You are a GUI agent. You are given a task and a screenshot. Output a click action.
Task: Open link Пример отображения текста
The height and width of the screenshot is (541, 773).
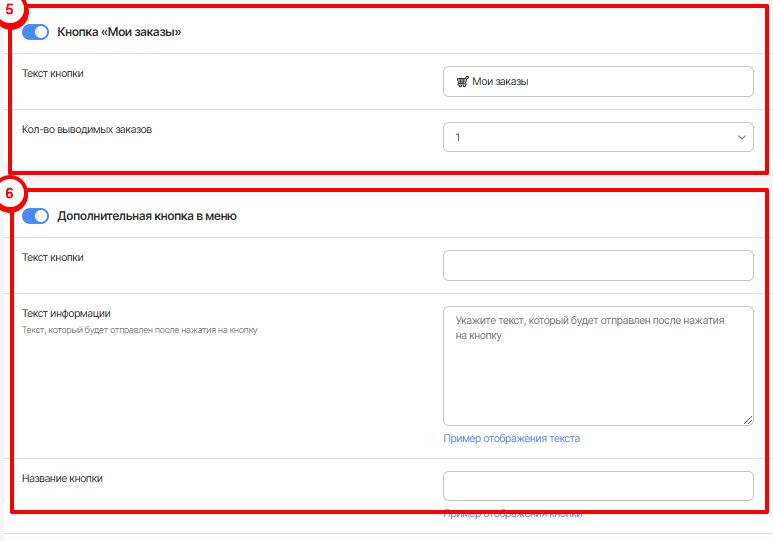click(x=511, y=439)
